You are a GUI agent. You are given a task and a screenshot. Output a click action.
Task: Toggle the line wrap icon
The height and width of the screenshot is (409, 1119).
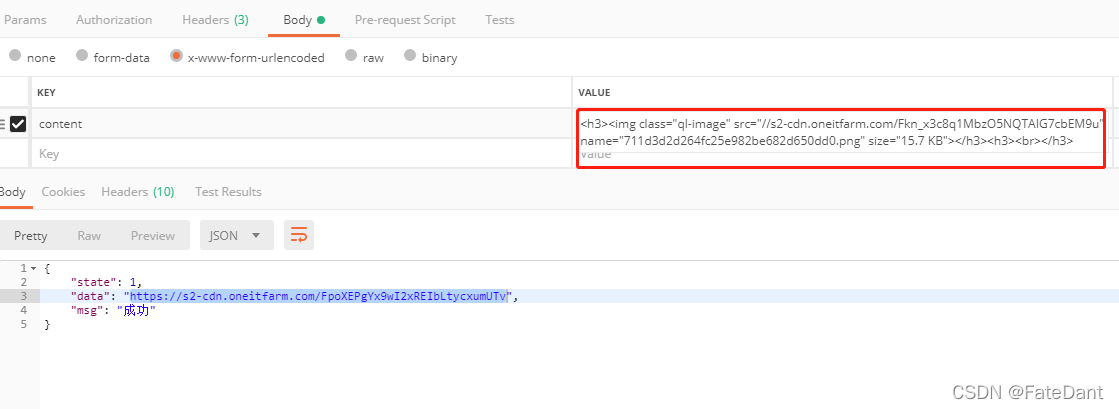point(299,236)
